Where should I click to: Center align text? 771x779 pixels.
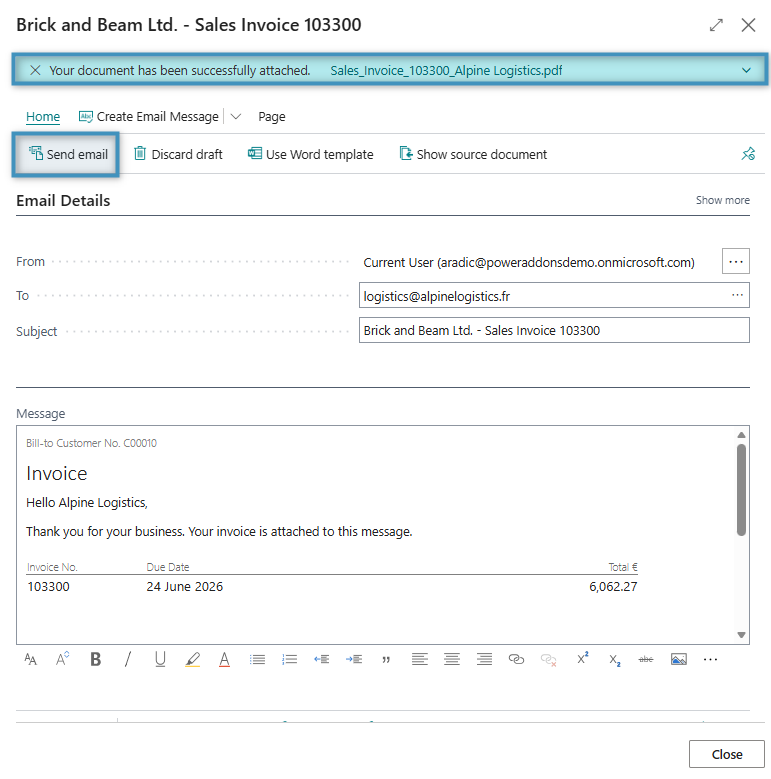tap(452, 659)
